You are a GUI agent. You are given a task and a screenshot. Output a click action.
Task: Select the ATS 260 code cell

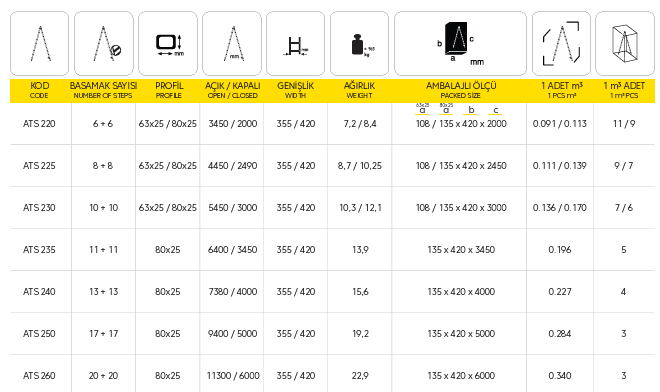pos(39,376)
